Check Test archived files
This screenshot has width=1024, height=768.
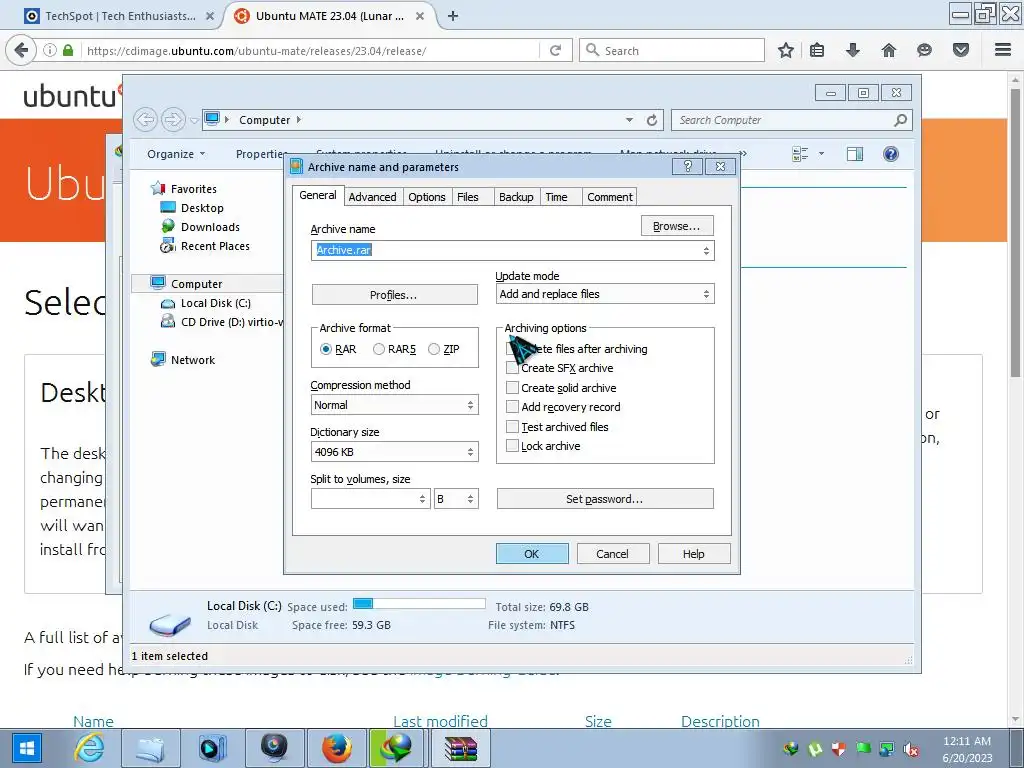pos(557,426)
